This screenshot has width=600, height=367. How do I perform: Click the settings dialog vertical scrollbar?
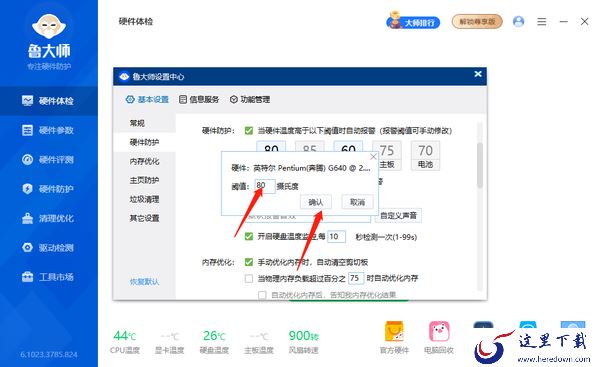click(x=480, y=165)
